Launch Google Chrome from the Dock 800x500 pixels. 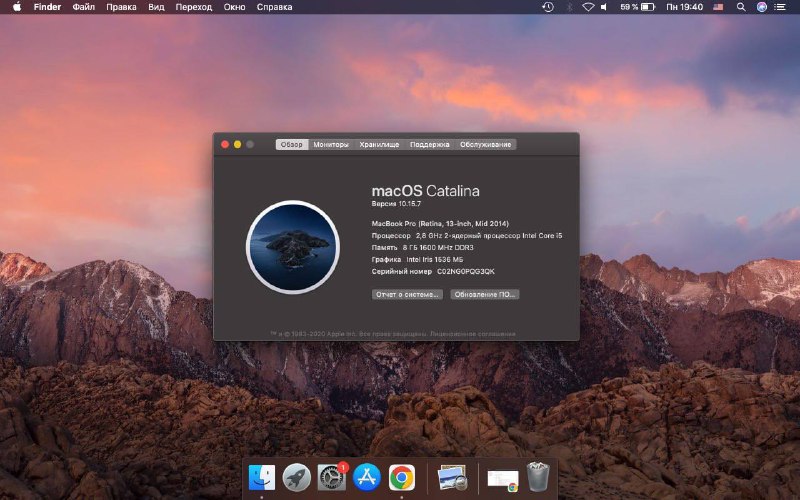click(x=402, y=478)
